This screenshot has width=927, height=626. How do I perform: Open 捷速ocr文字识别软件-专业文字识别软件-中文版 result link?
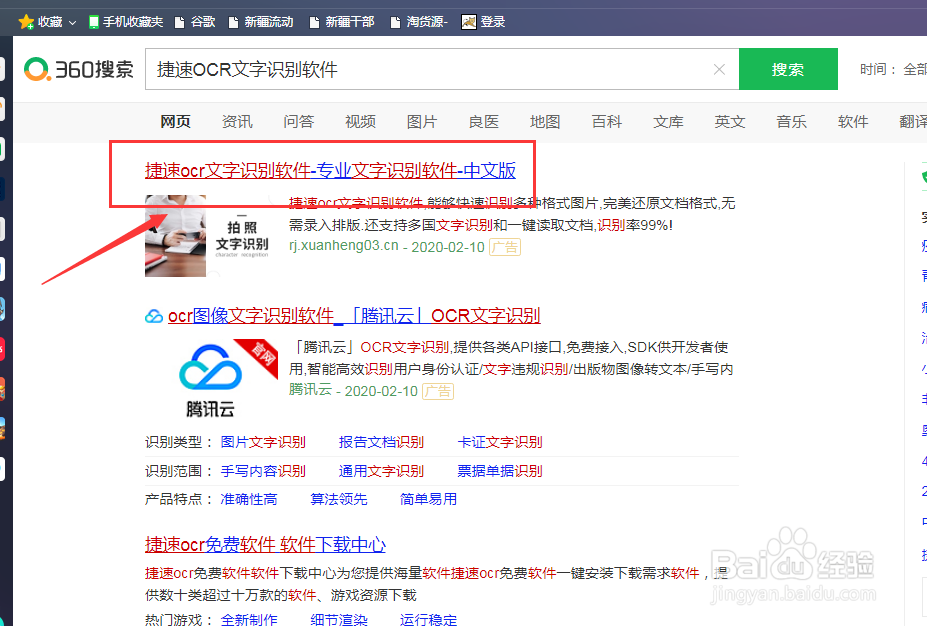point(330,170)
